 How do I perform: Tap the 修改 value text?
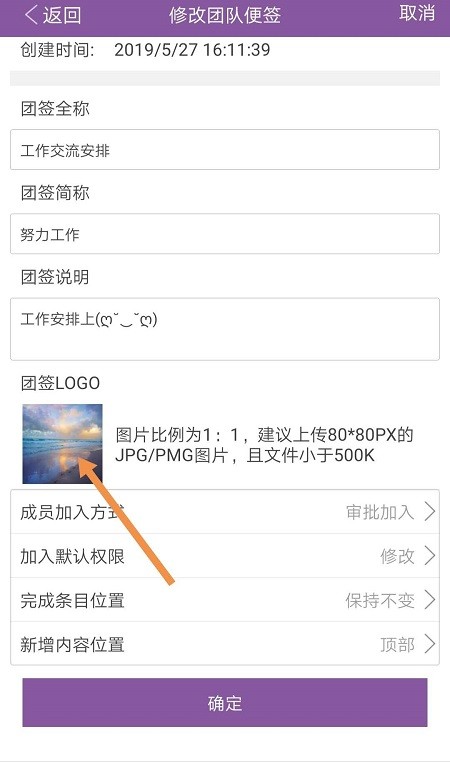pyautogui.click(x=398, y=556)
